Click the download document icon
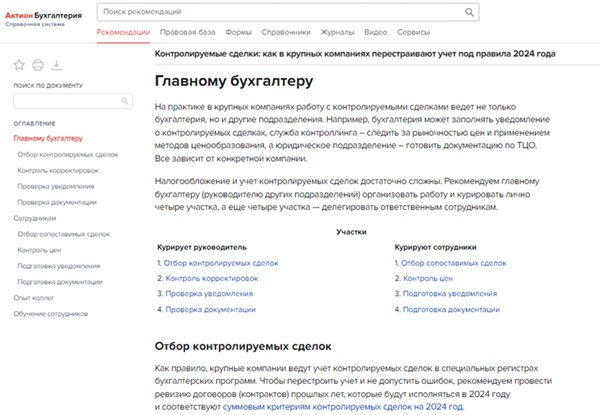 56,65
